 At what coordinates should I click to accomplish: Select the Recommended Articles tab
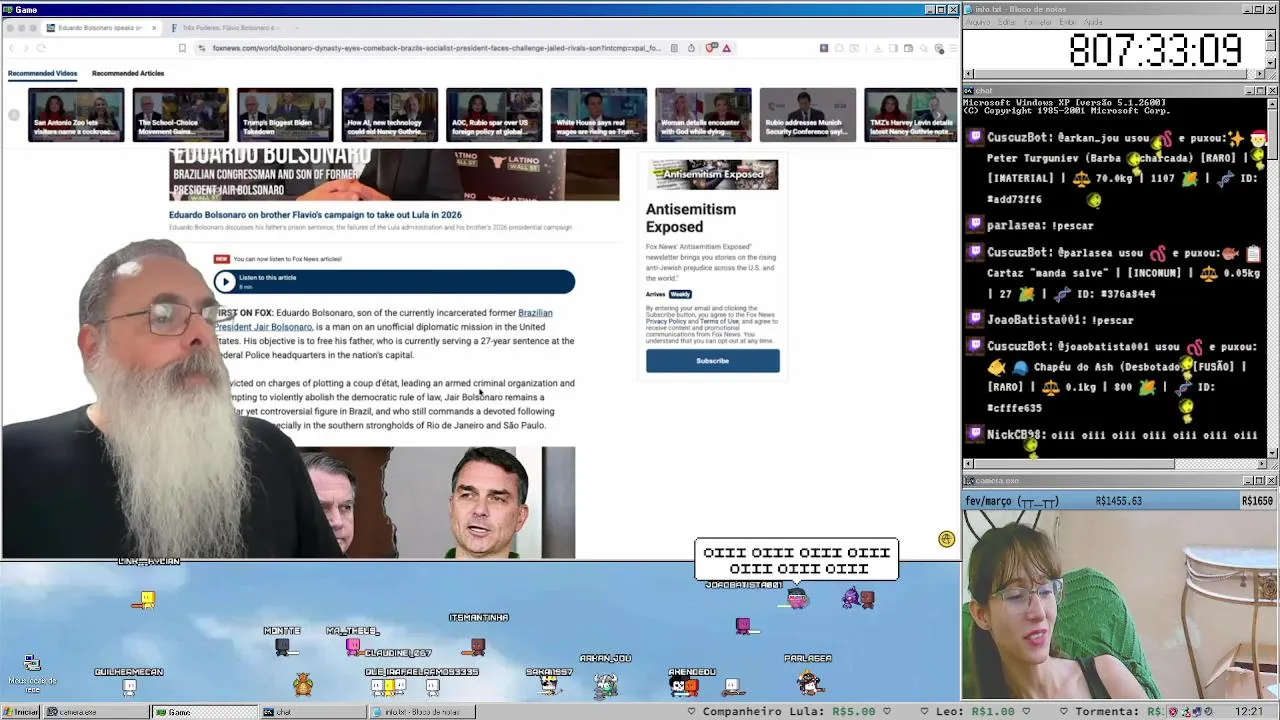[128, 73]
